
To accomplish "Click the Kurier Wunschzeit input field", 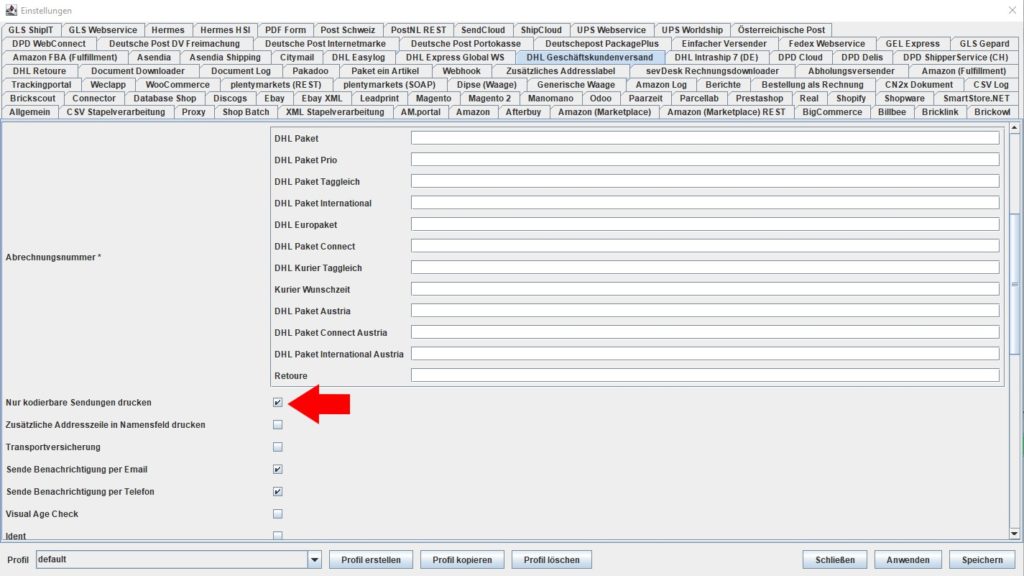I will (x=705, y=289).
